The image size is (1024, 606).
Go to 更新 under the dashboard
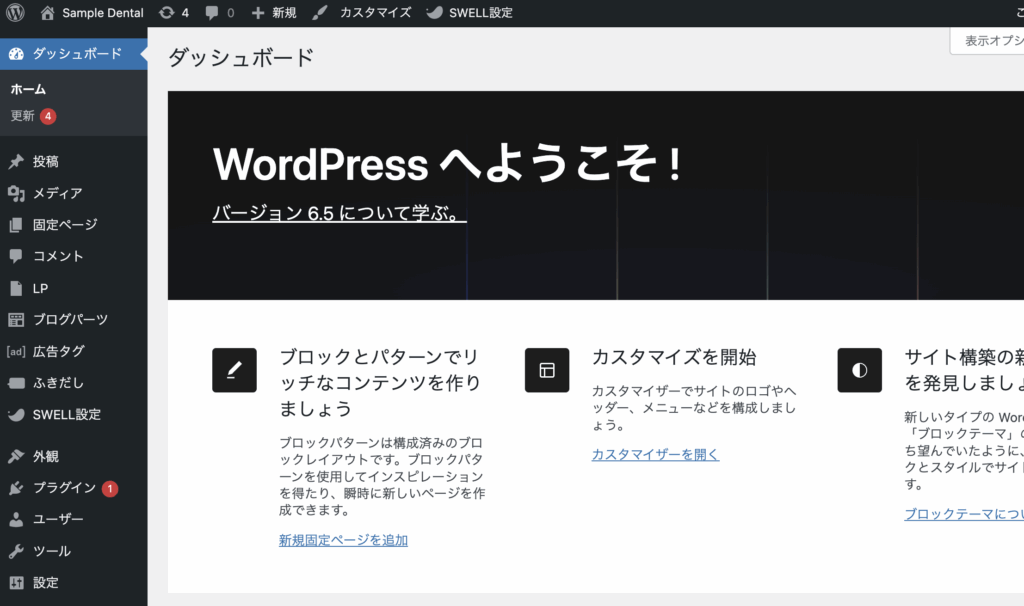point(23,116)
